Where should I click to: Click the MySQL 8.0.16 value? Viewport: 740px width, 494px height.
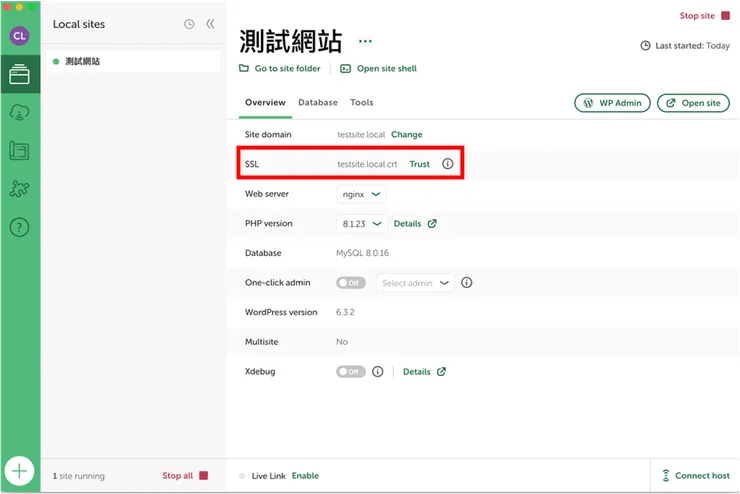362,253
